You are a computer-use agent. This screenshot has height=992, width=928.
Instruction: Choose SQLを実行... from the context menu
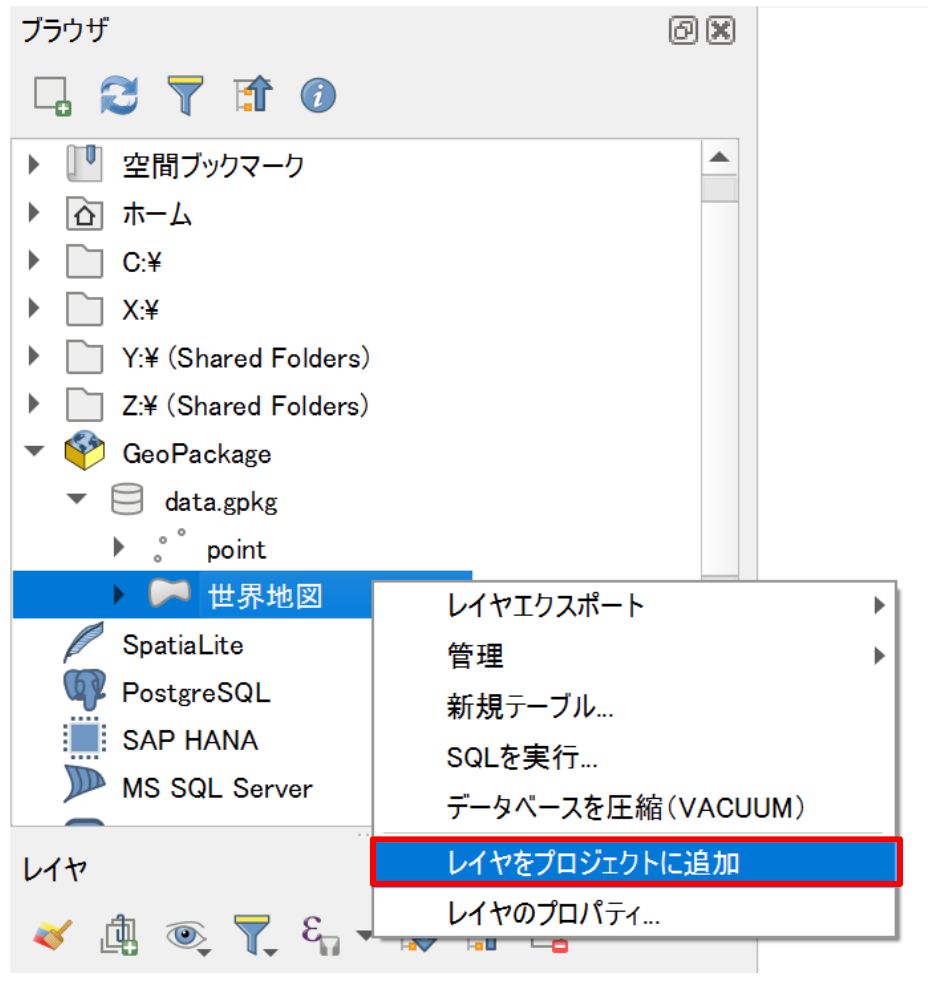634,757
